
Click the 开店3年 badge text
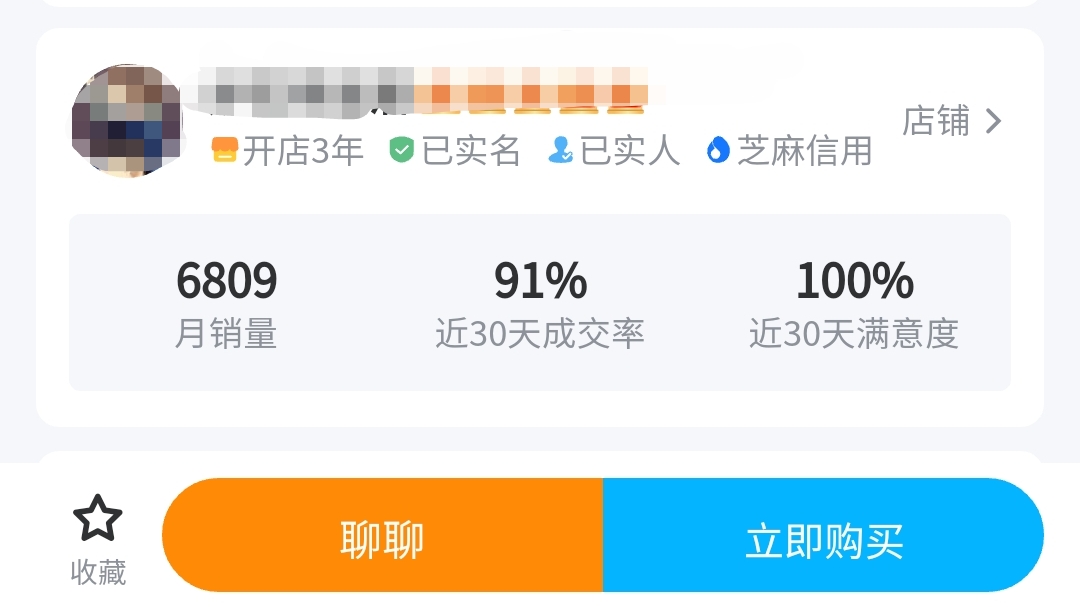tap(303, 150)
